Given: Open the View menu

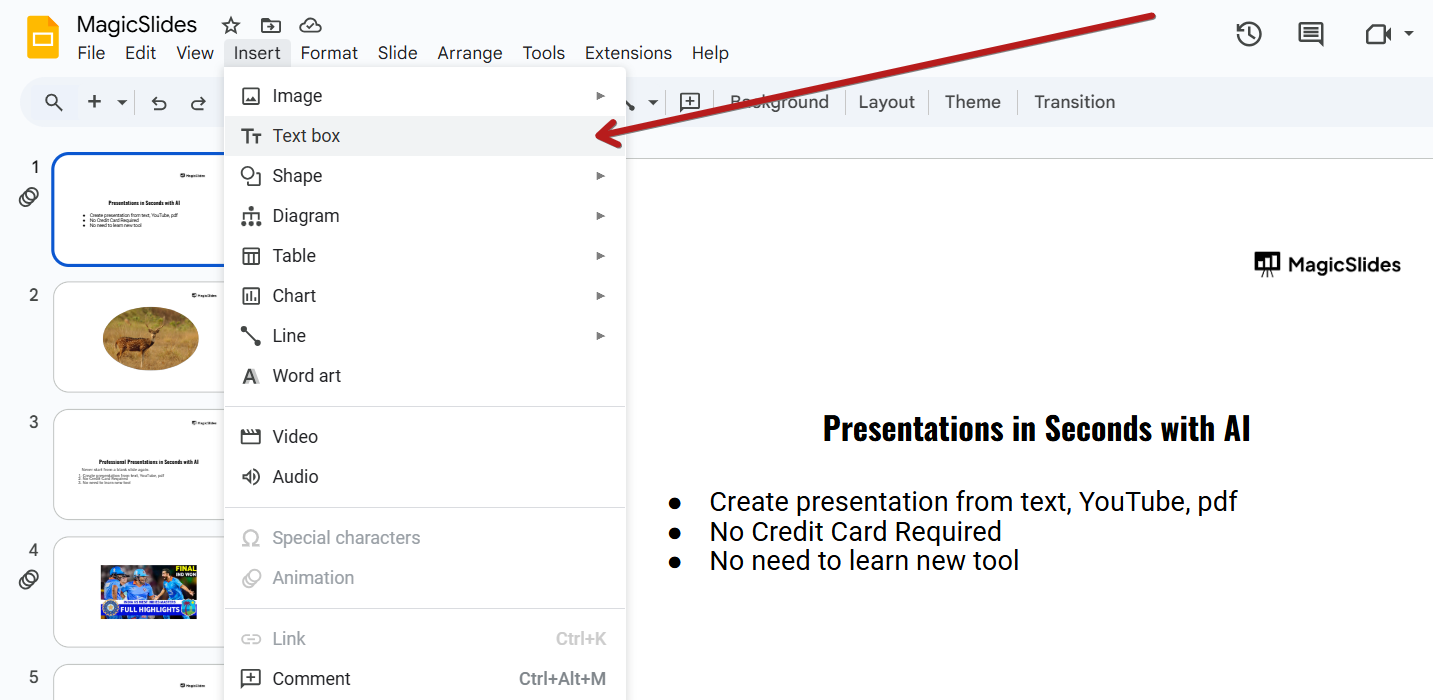Looking at the screenshot, I should point(195,53).
